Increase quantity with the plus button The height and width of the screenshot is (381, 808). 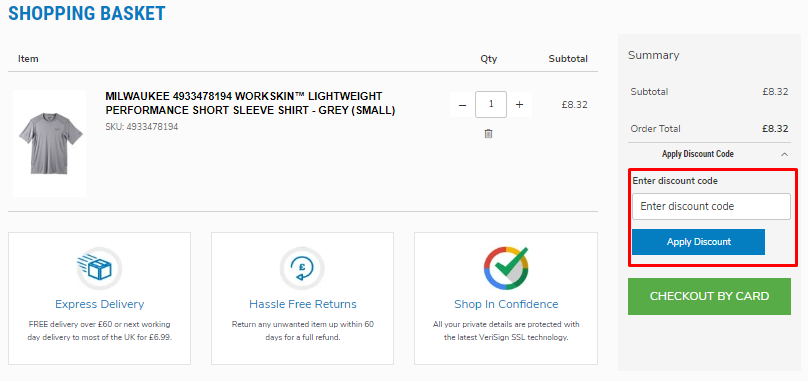point(519,105)
